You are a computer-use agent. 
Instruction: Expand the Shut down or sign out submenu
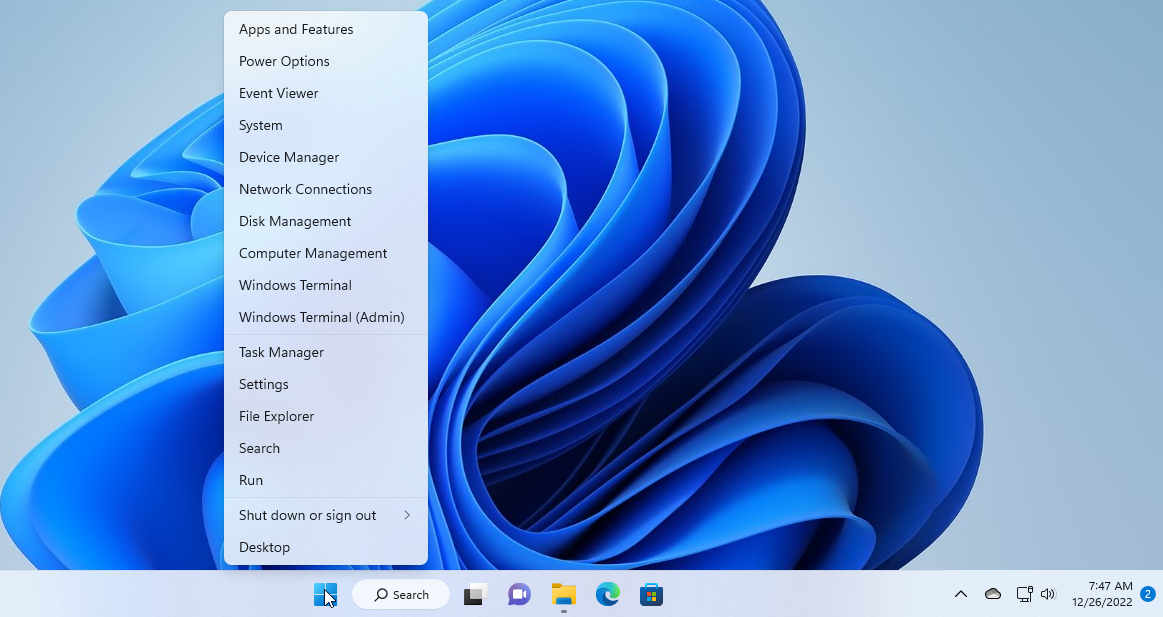coord(307,515)
